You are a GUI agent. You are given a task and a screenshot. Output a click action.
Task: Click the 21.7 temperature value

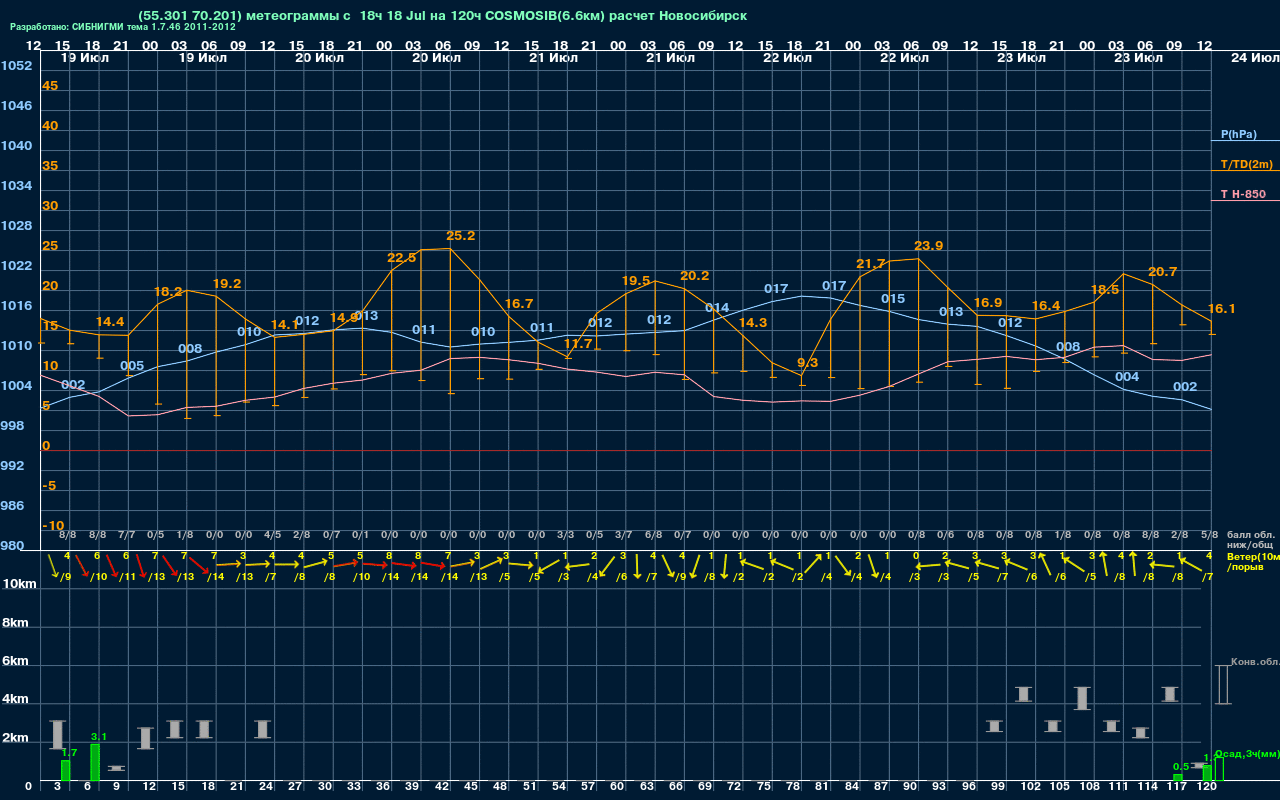tap(871, 264)
